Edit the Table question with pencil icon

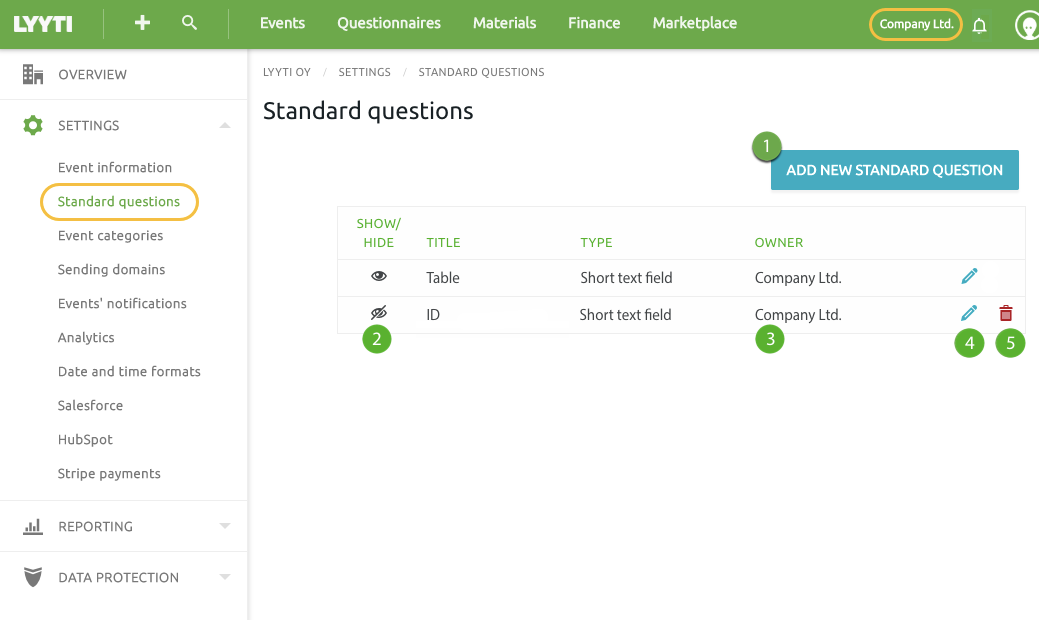[x=969, y=276]
